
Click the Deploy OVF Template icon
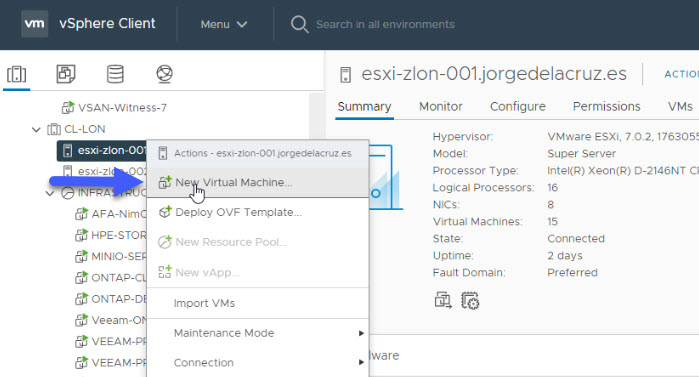click(x=165, y=212)
